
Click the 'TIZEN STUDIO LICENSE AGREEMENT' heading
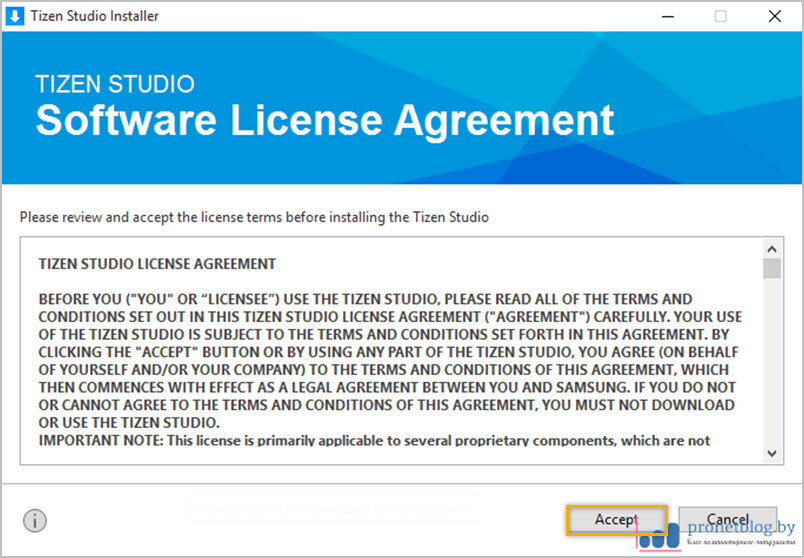157,264
